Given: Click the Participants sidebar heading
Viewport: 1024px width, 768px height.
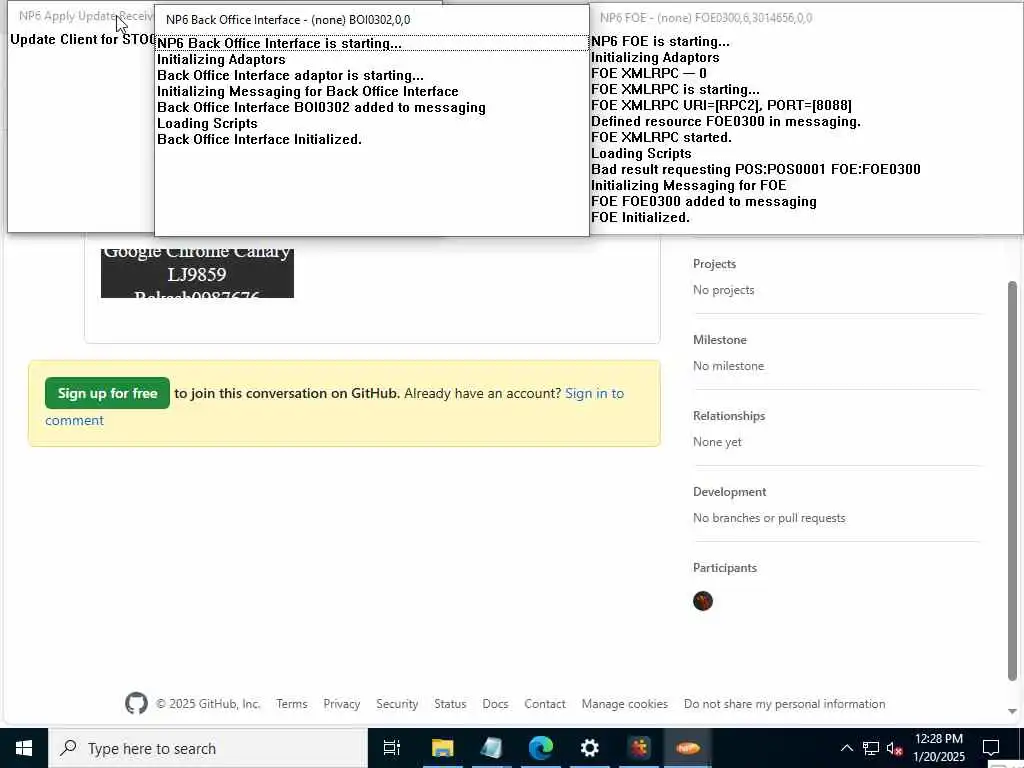Looking at the screenshot, I should tap(725, 568).
